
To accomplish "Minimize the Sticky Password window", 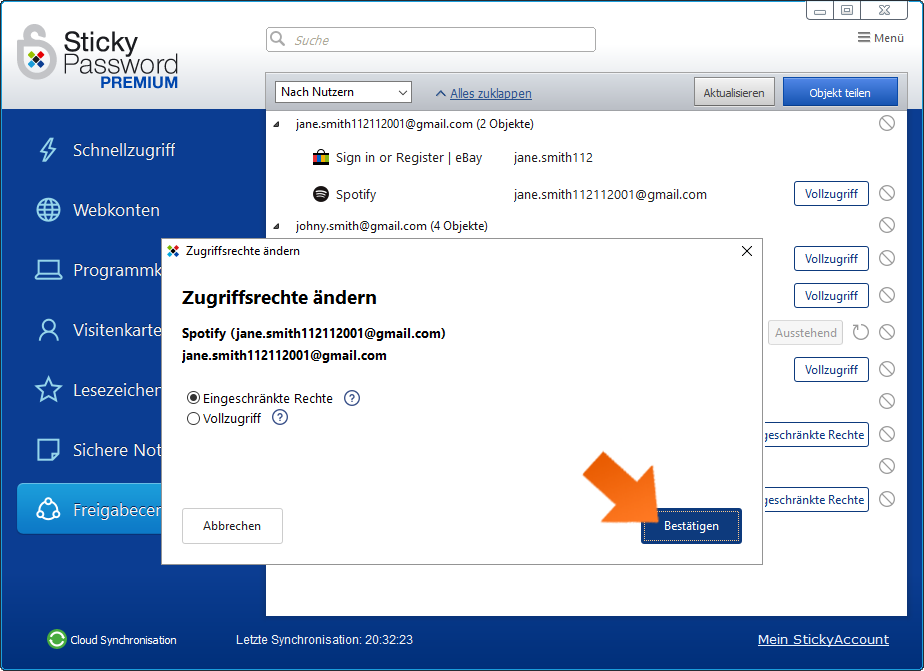I will point(820,10).
